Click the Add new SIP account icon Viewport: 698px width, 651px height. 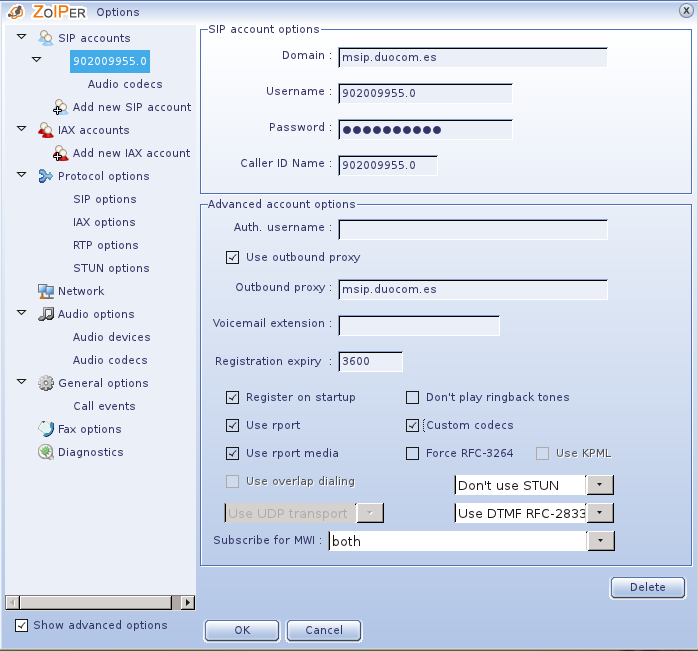(61, 107)
